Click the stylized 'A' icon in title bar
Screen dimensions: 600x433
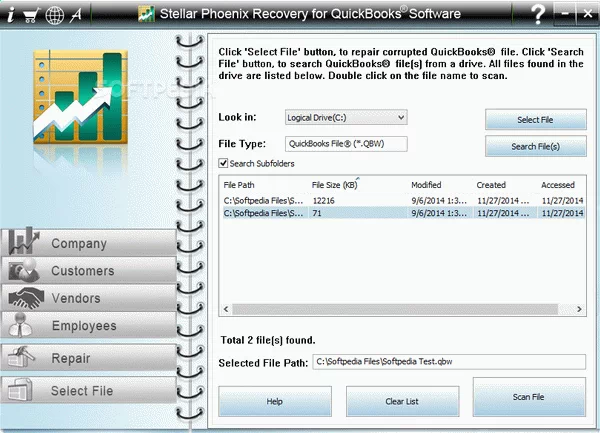76,14
